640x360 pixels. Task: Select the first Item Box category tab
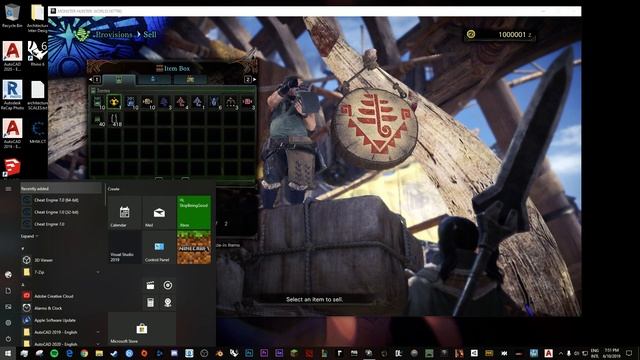[119, 80]
